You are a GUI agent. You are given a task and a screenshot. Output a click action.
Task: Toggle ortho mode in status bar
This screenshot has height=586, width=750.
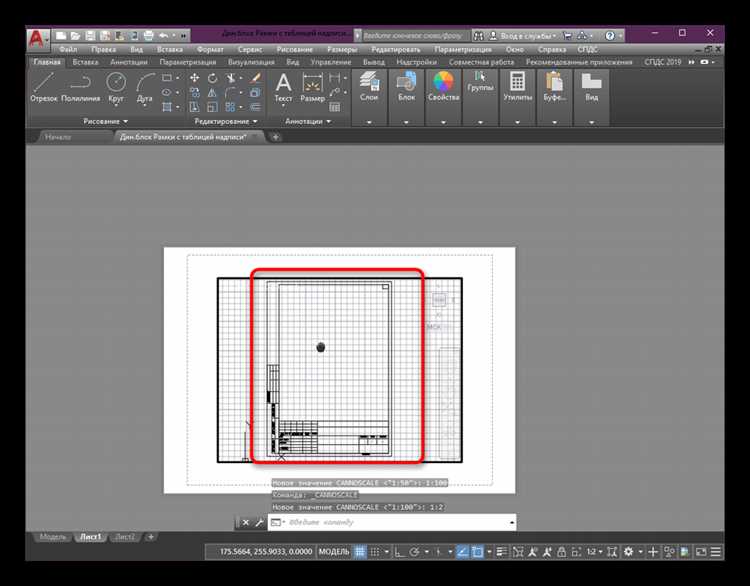[x=399, y=552]
